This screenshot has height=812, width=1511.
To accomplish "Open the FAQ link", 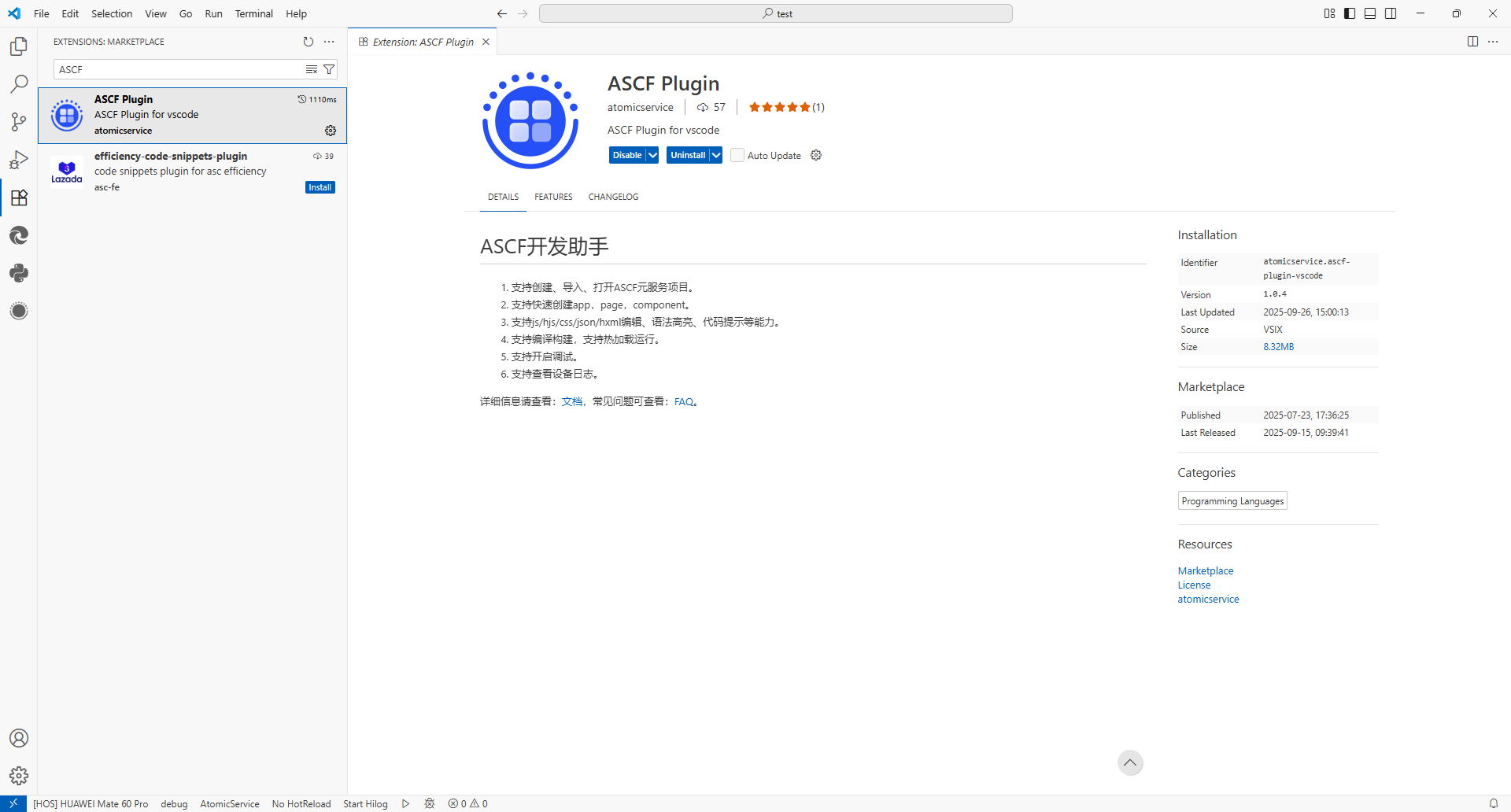I will (683, 402).
